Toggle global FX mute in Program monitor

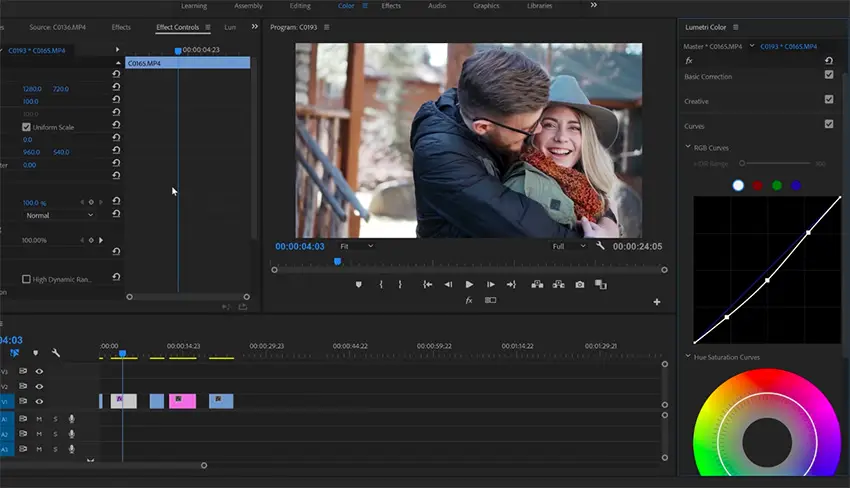click(469, 300)
